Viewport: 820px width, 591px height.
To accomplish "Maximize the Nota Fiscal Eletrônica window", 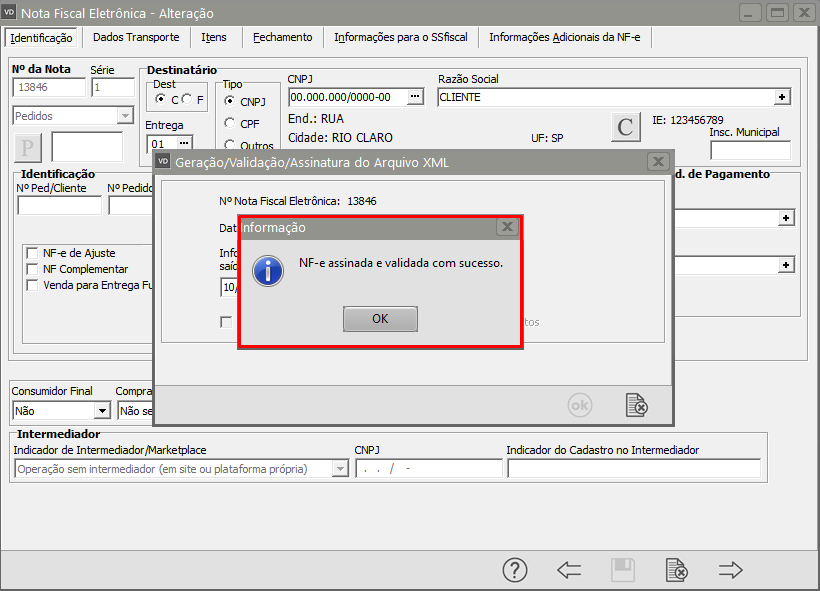I will point(778,13).
